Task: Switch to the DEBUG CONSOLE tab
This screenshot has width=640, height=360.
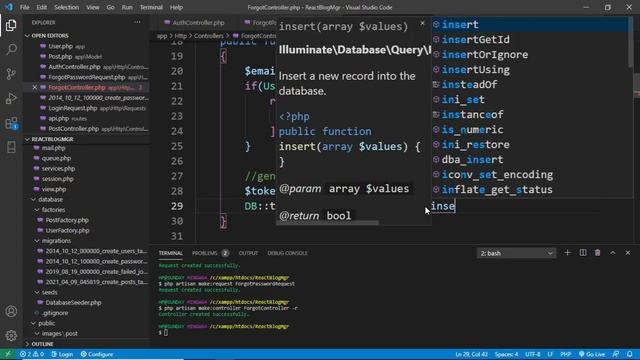Action: 287,253
